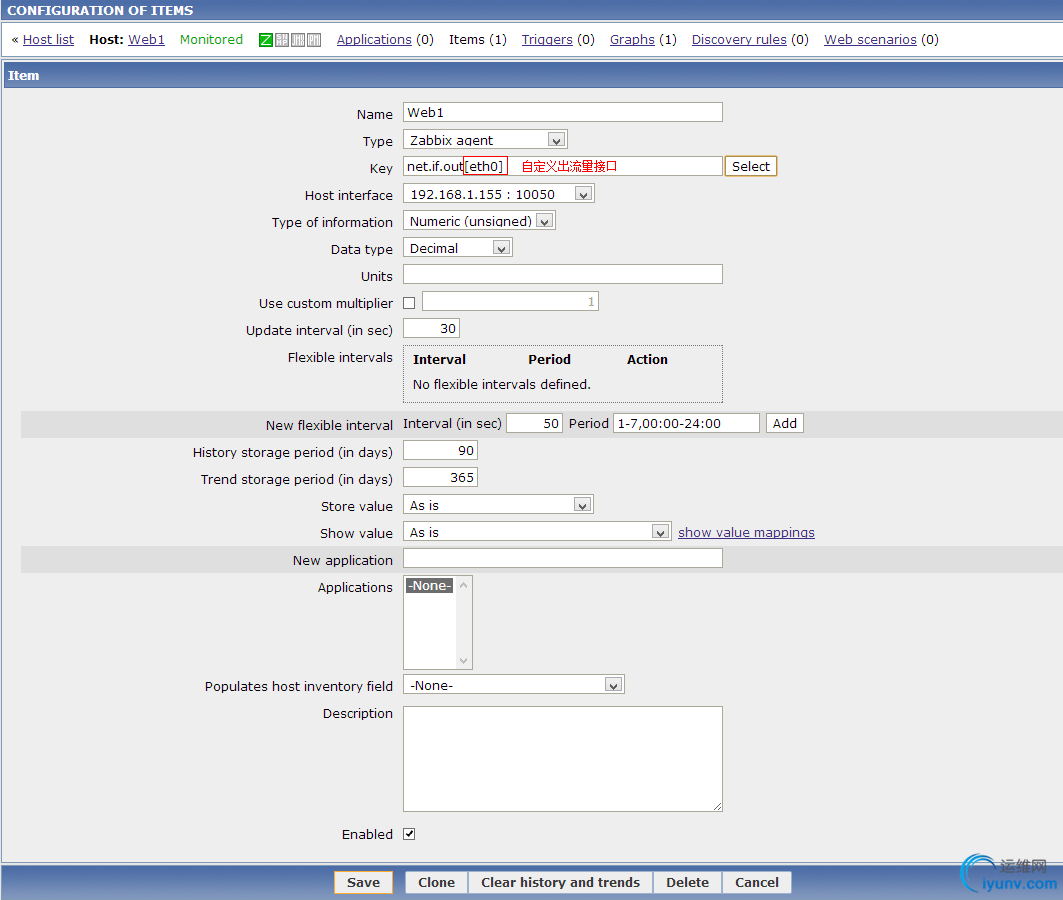
Task: Click the Trend storage period field
Action: tap(441, 478)
